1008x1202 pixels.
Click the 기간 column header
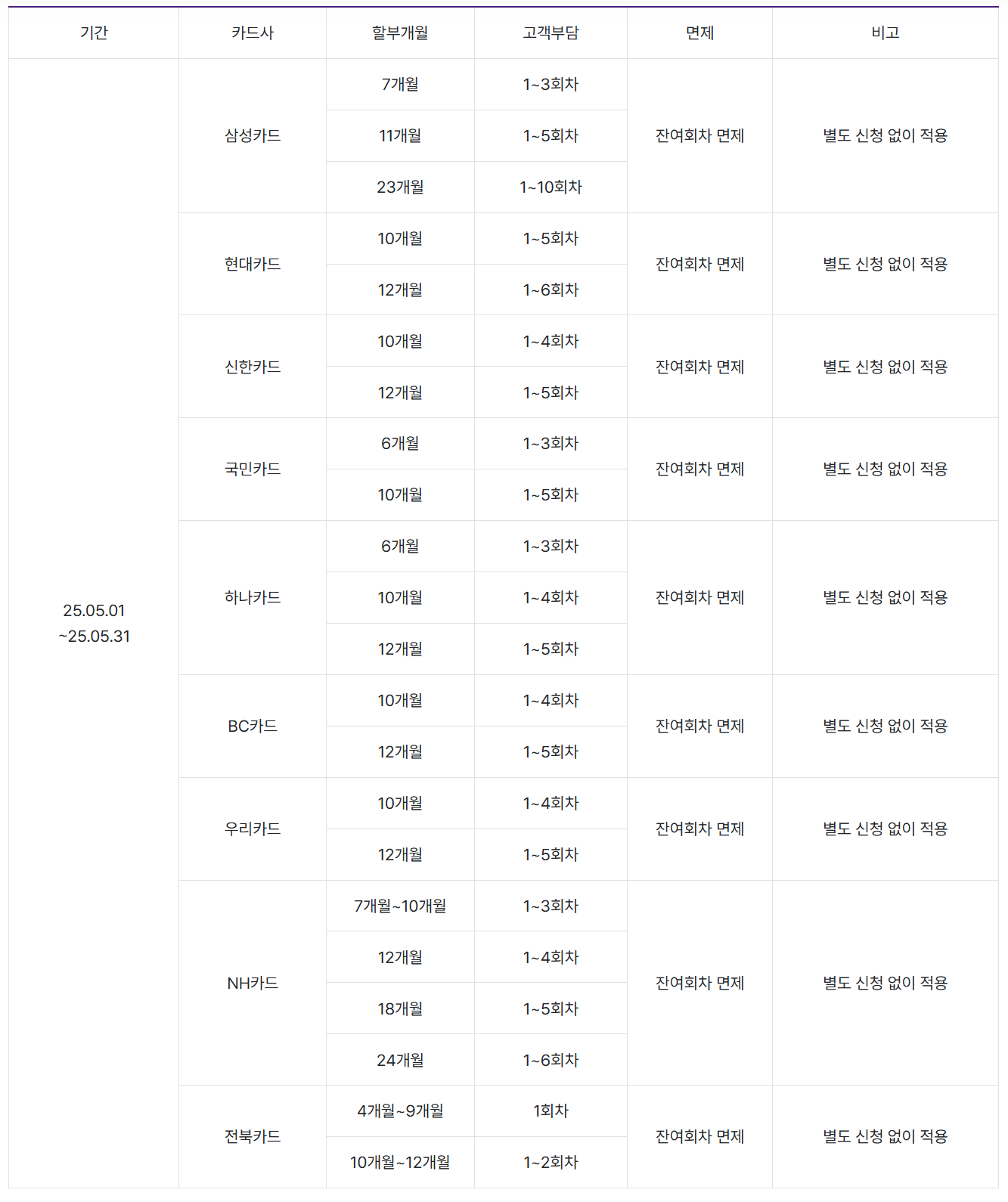pyautogui.click(x=94, y=33)
